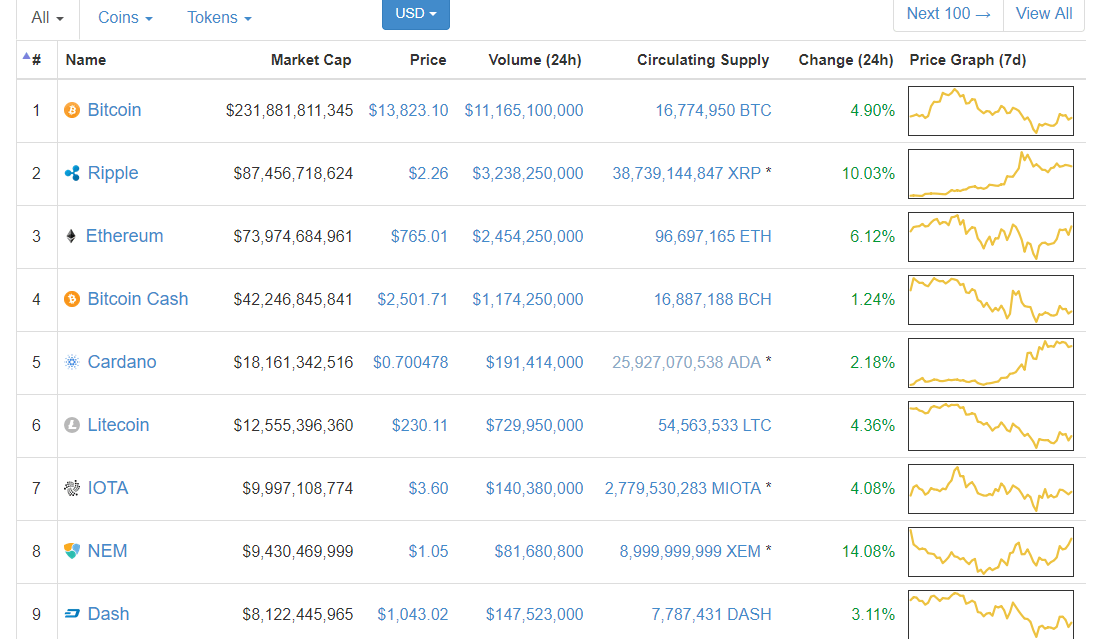Go to Next 100 results
This screenshot has width=1118, height=639.
click(x=948, y=14)
